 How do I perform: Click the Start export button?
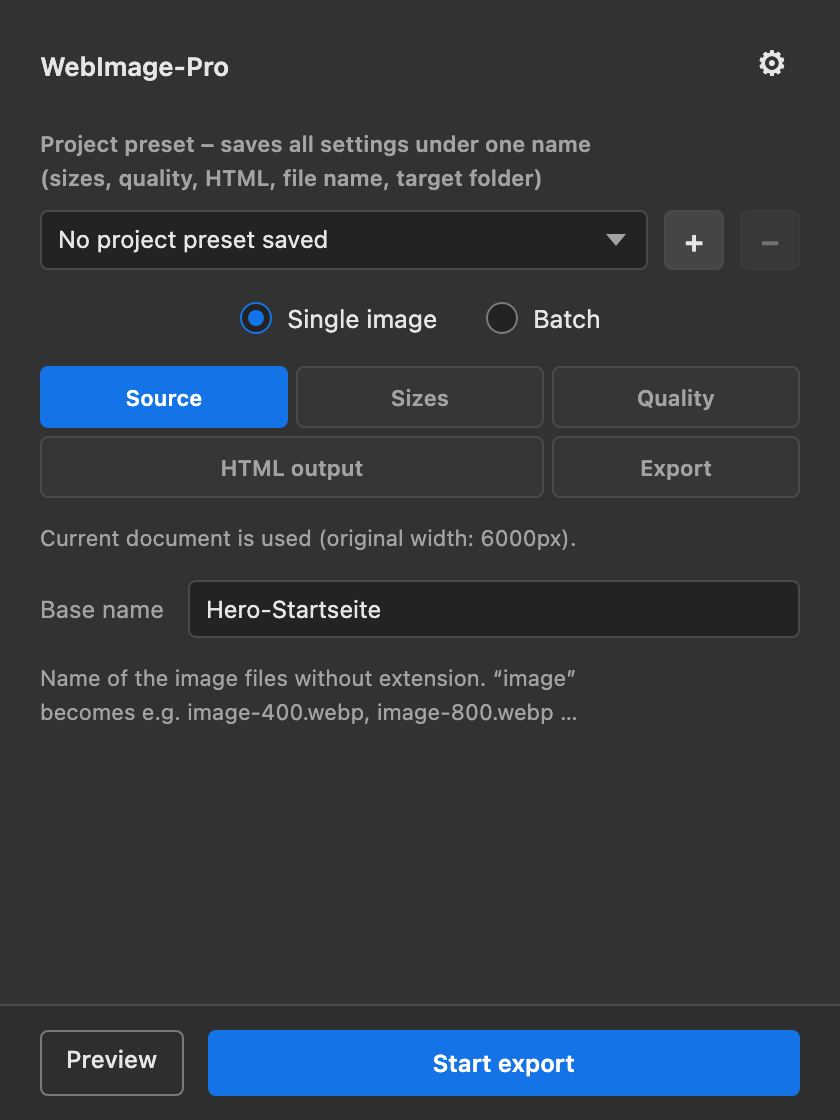coord(504,1062)
